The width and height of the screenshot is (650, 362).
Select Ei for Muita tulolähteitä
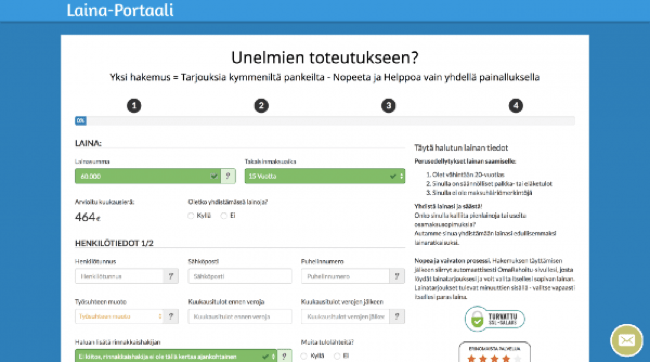[337, 356]
